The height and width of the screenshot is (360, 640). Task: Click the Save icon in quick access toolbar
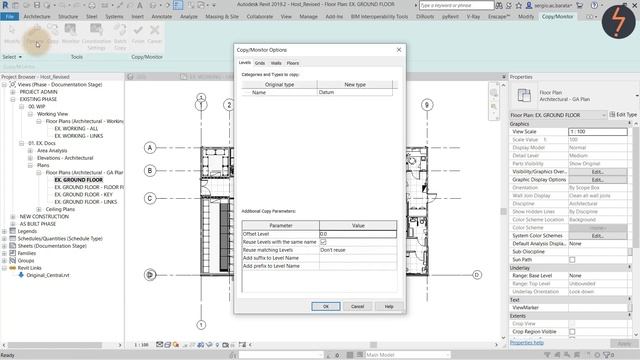(x=37, y=5)
